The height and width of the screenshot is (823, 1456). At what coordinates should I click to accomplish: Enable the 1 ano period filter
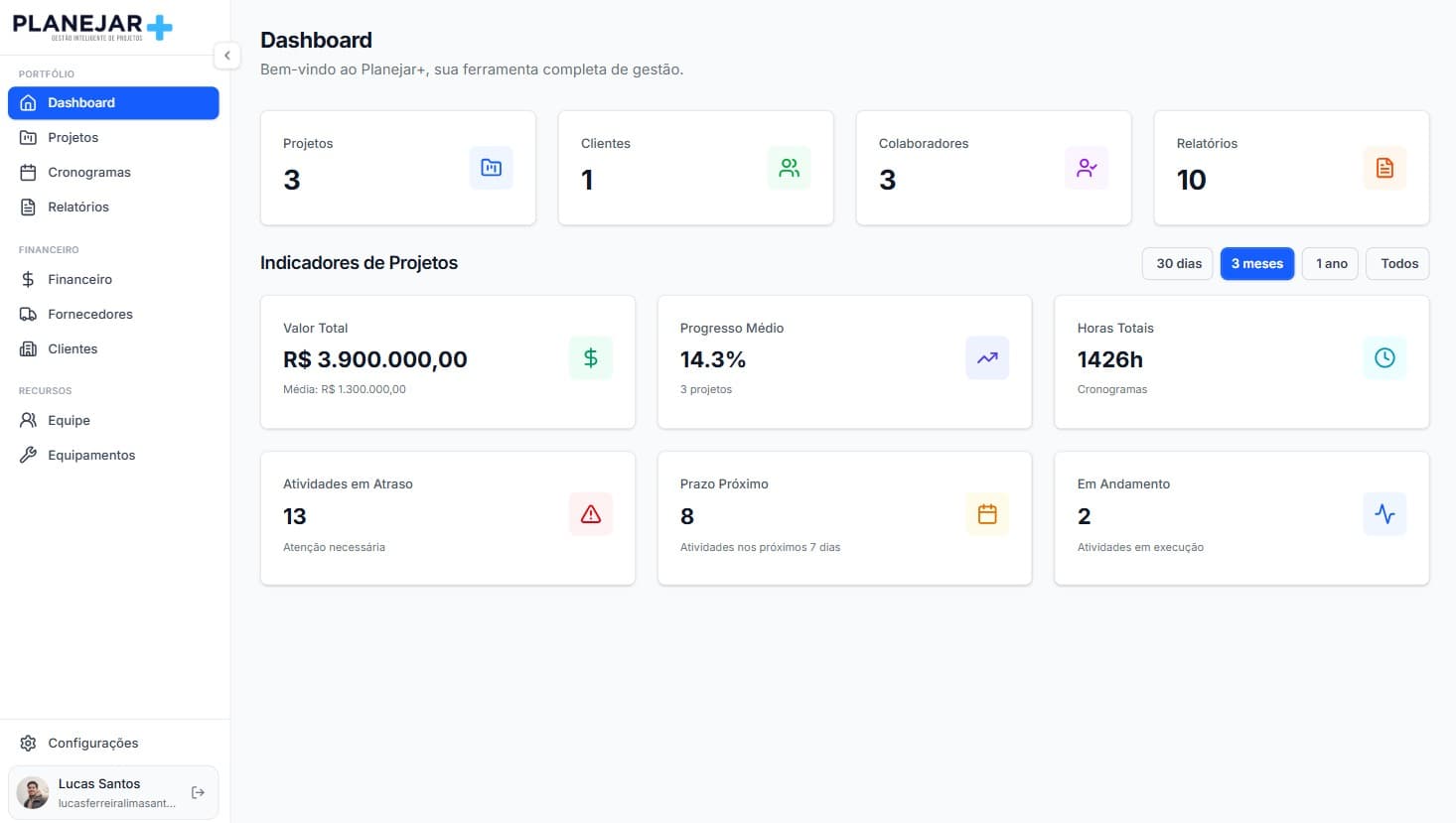(1330, 263)
